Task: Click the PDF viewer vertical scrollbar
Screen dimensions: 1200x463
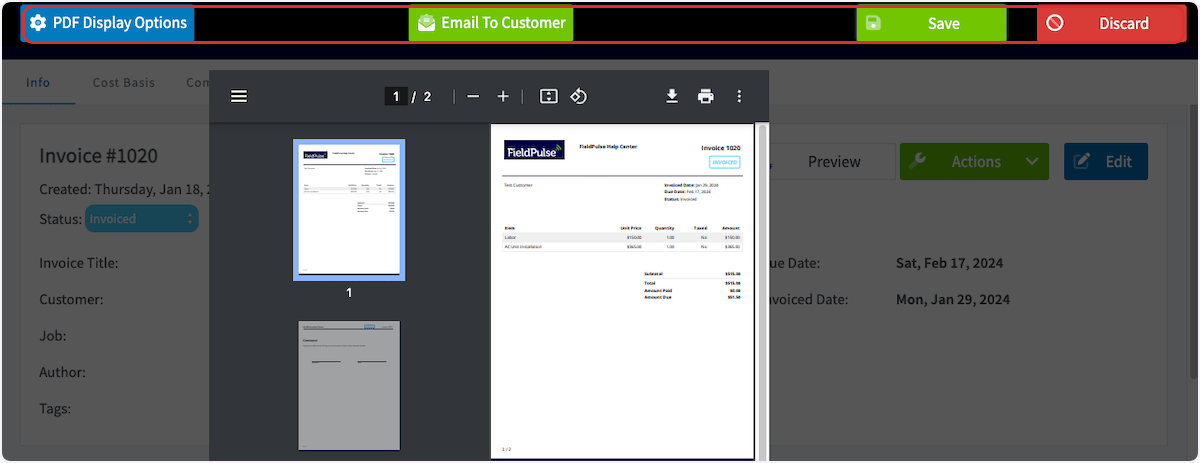Action: [762, 290]
